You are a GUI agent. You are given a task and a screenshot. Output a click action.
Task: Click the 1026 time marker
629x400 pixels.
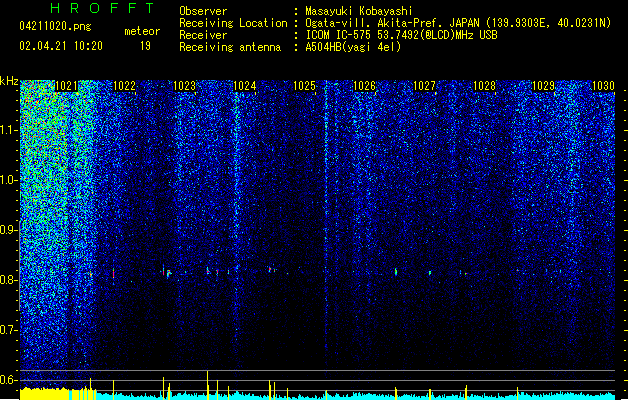coord(364,86)
